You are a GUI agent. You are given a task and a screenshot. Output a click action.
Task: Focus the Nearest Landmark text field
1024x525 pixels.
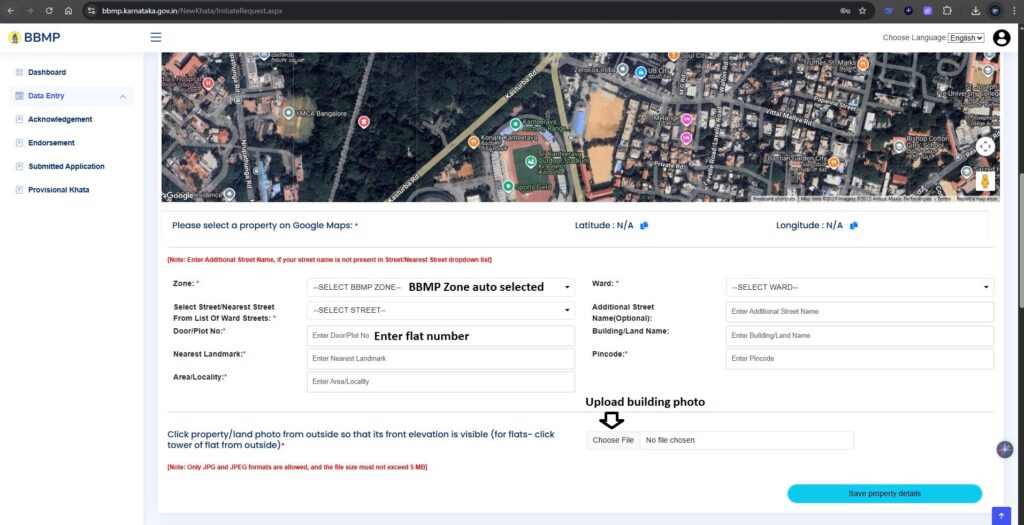pos(441,359)
